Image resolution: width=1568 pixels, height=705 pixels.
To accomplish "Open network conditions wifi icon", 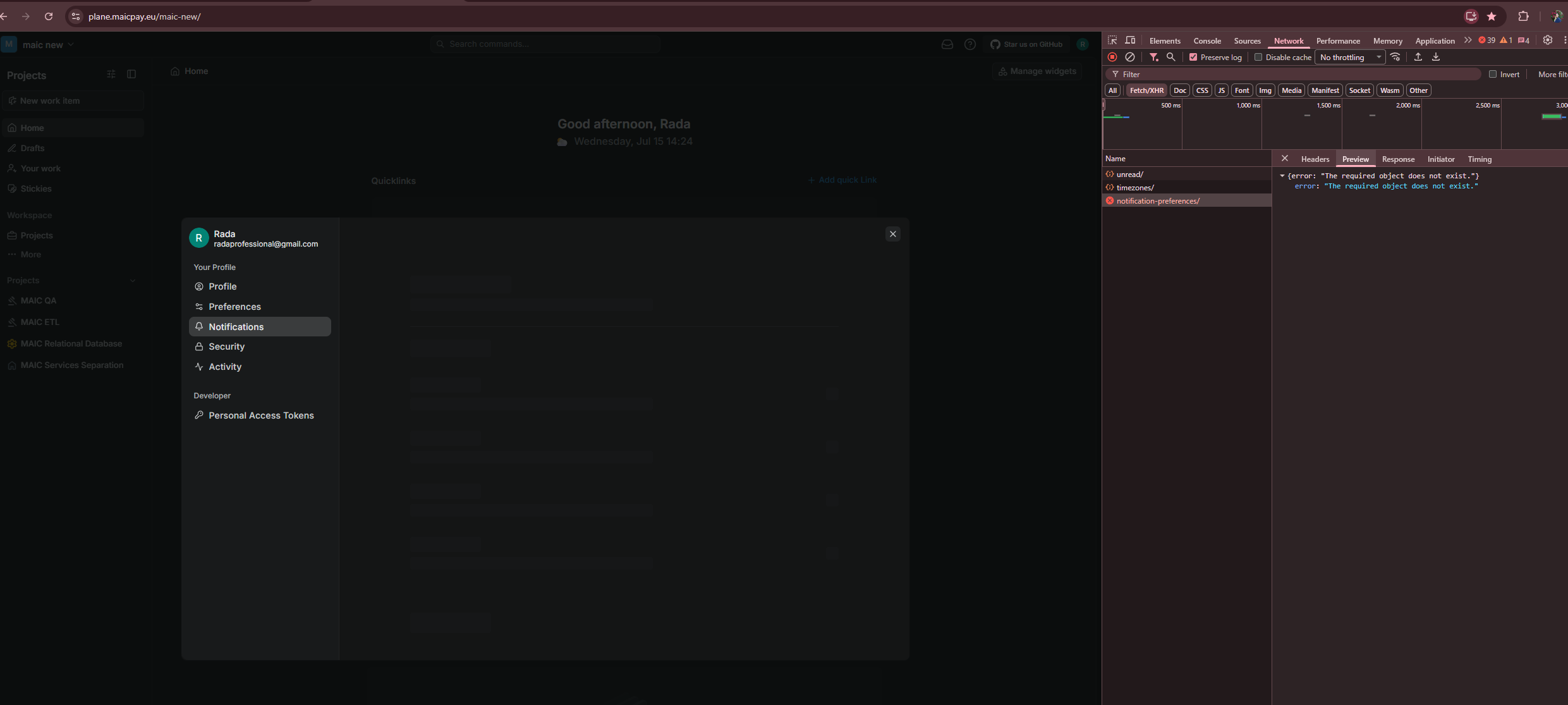I will click(1395, 57).
